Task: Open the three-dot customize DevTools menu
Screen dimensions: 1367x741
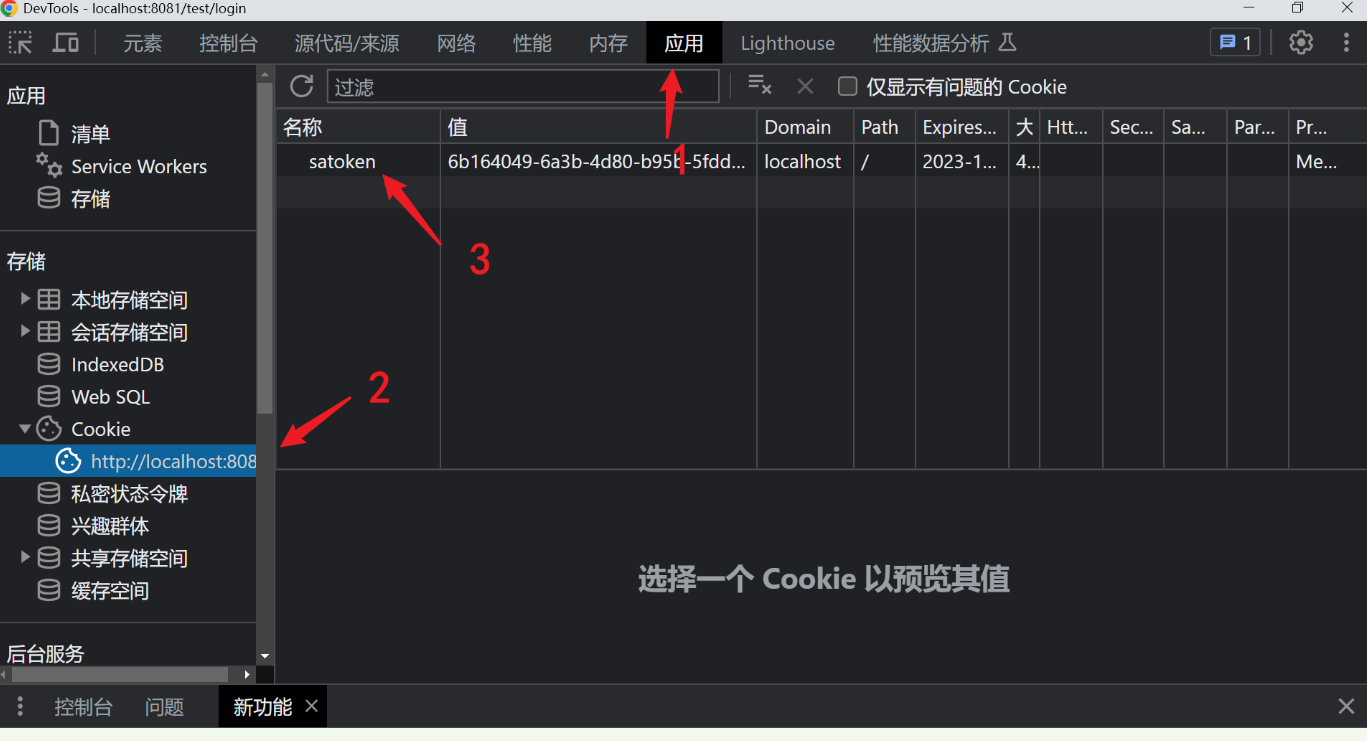Action: [x=1347, y=43]
